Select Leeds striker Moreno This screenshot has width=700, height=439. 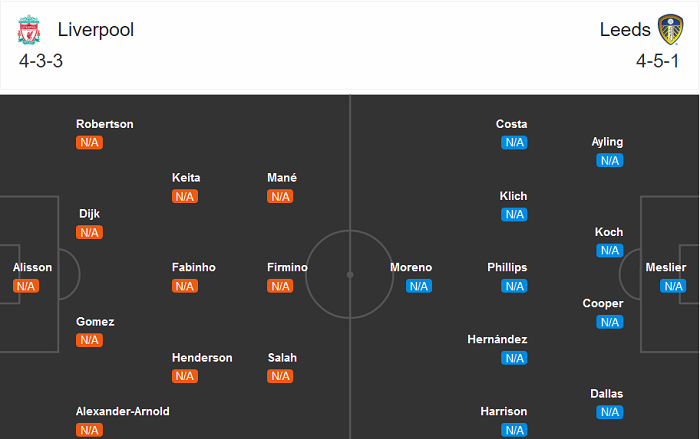(x=411, y=268)
